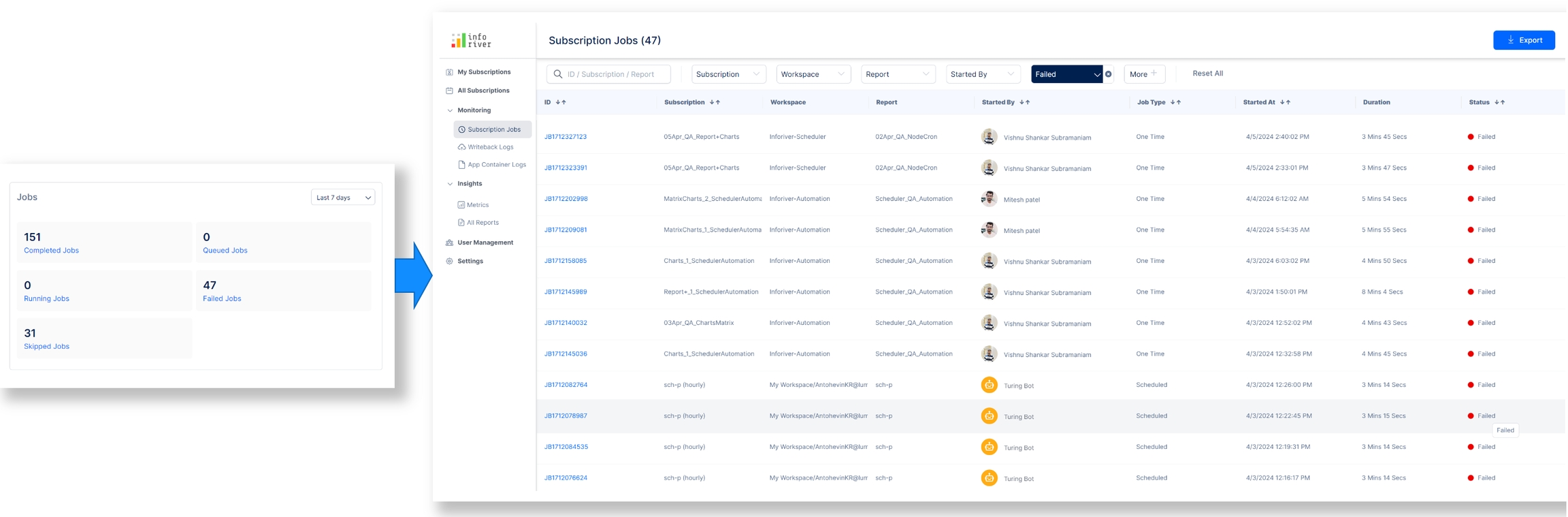1568x517 pixels.
Task: Go to My Subscriptions
Action: 483,72
